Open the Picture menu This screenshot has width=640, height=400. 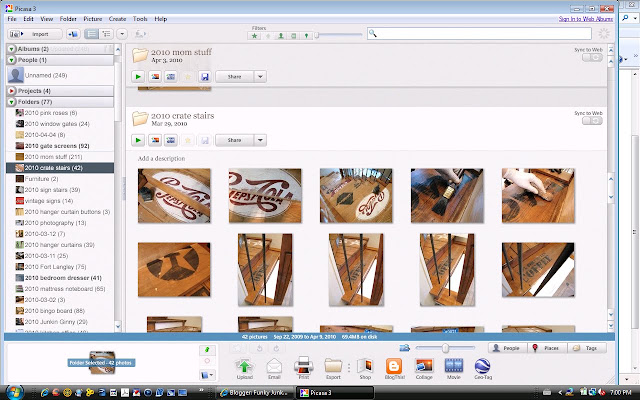pyautogui.click(x=93, y=19)
